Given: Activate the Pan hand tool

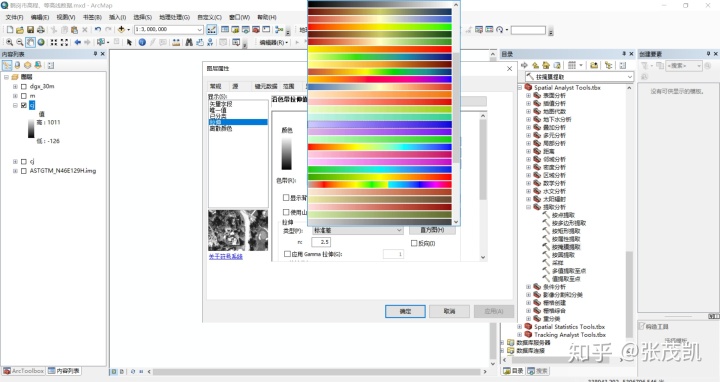Looking at the screenshot, I should 30,42.
